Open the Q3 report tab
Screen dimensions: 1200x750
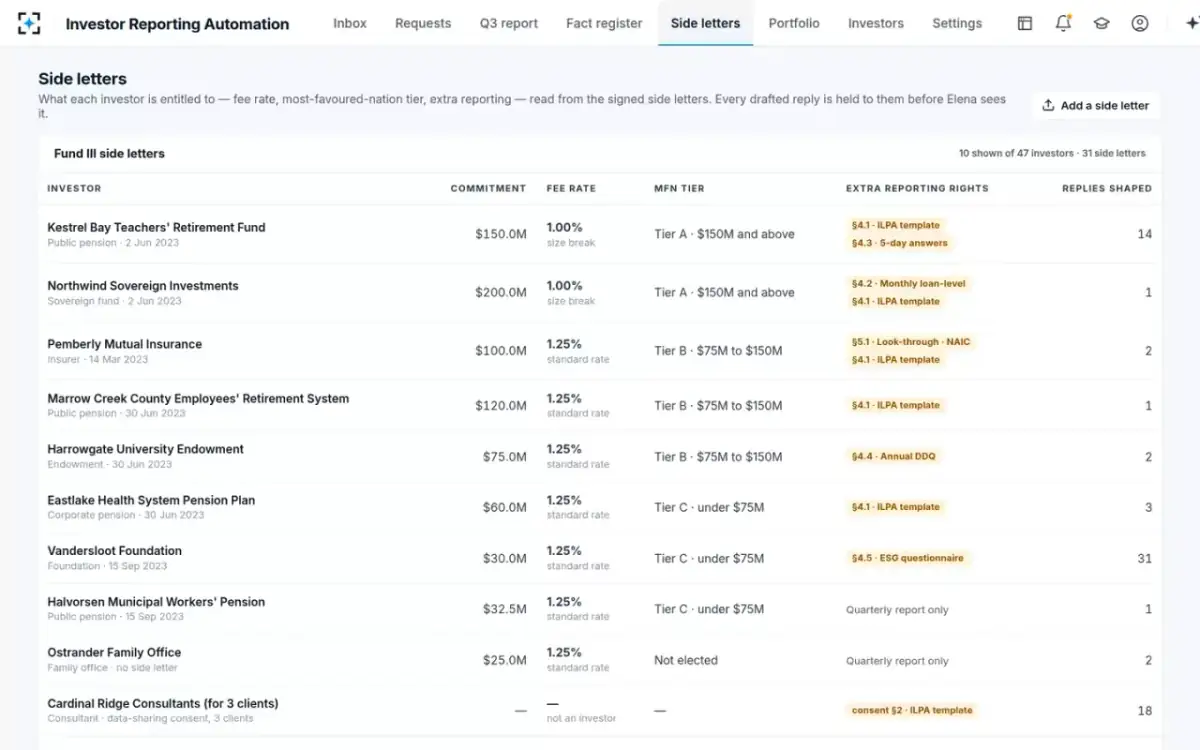click(x=509, y=23)
